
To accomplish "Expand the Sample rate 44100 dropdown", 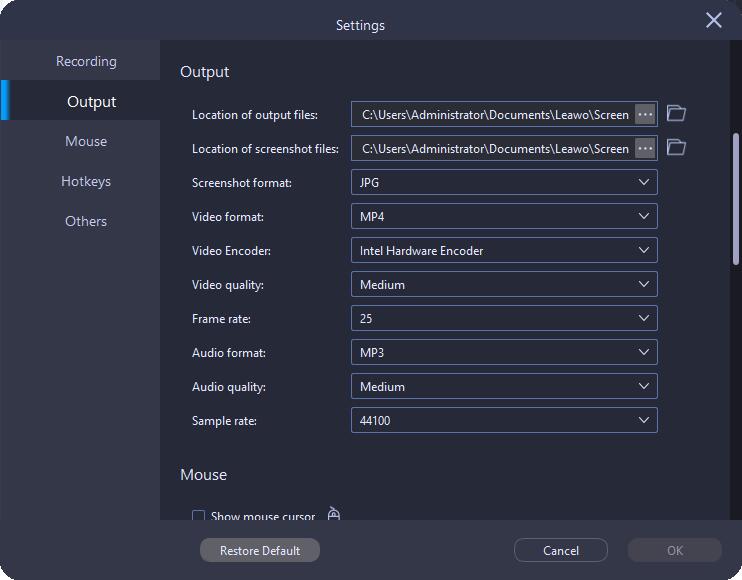I will (x=504, y=421).
